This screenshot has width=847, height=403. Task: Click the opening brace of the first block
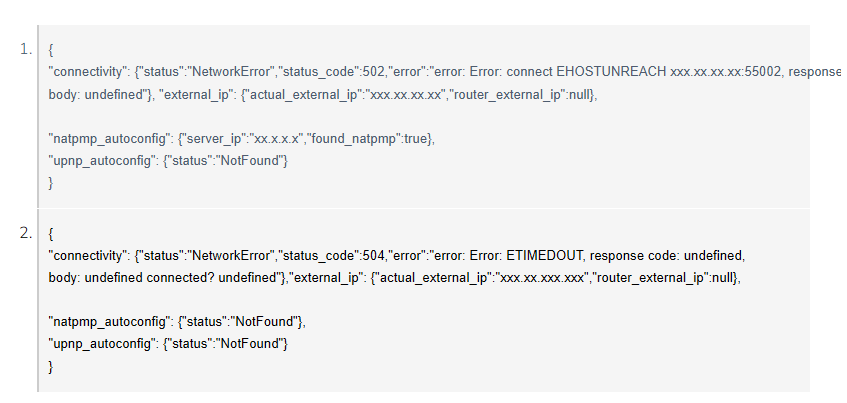(51, 50)
